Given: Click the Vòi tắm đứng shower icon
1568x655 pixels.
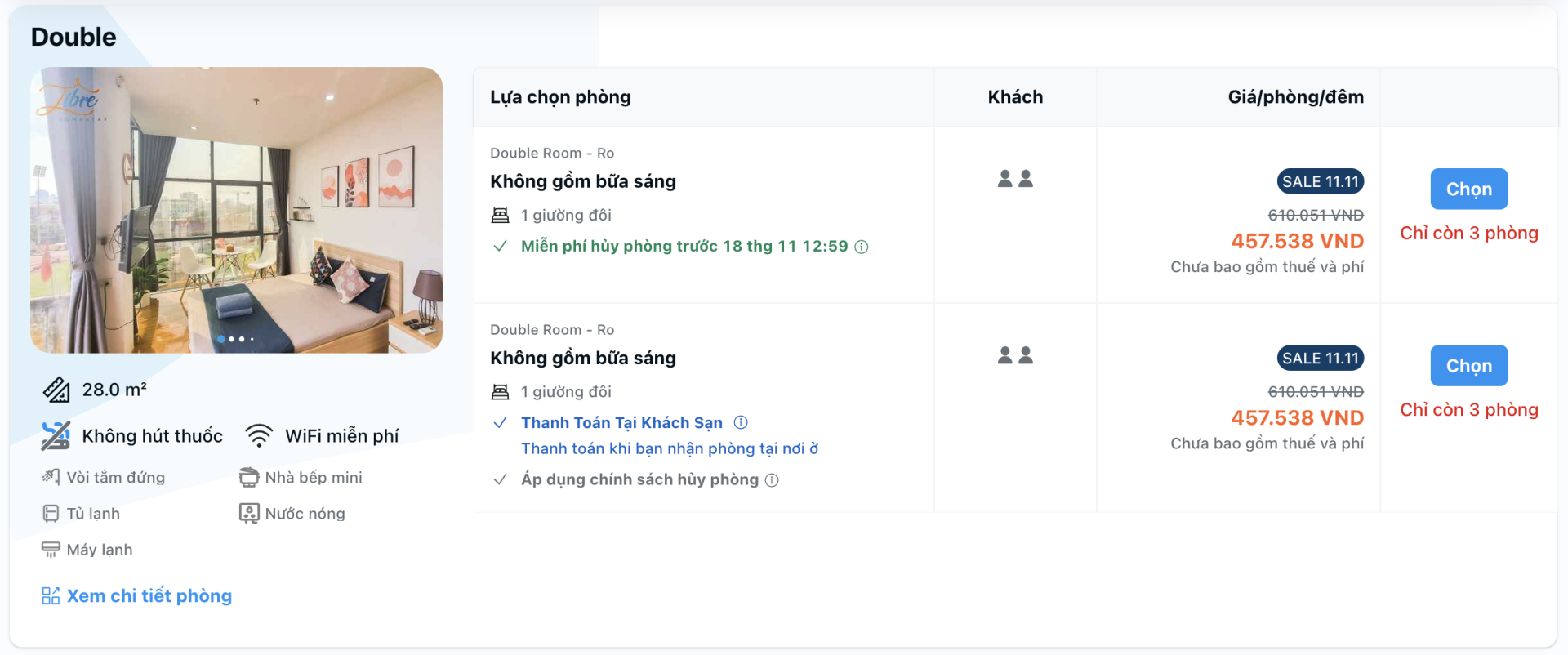Looking at the screenshot, I should pos(51,477).
